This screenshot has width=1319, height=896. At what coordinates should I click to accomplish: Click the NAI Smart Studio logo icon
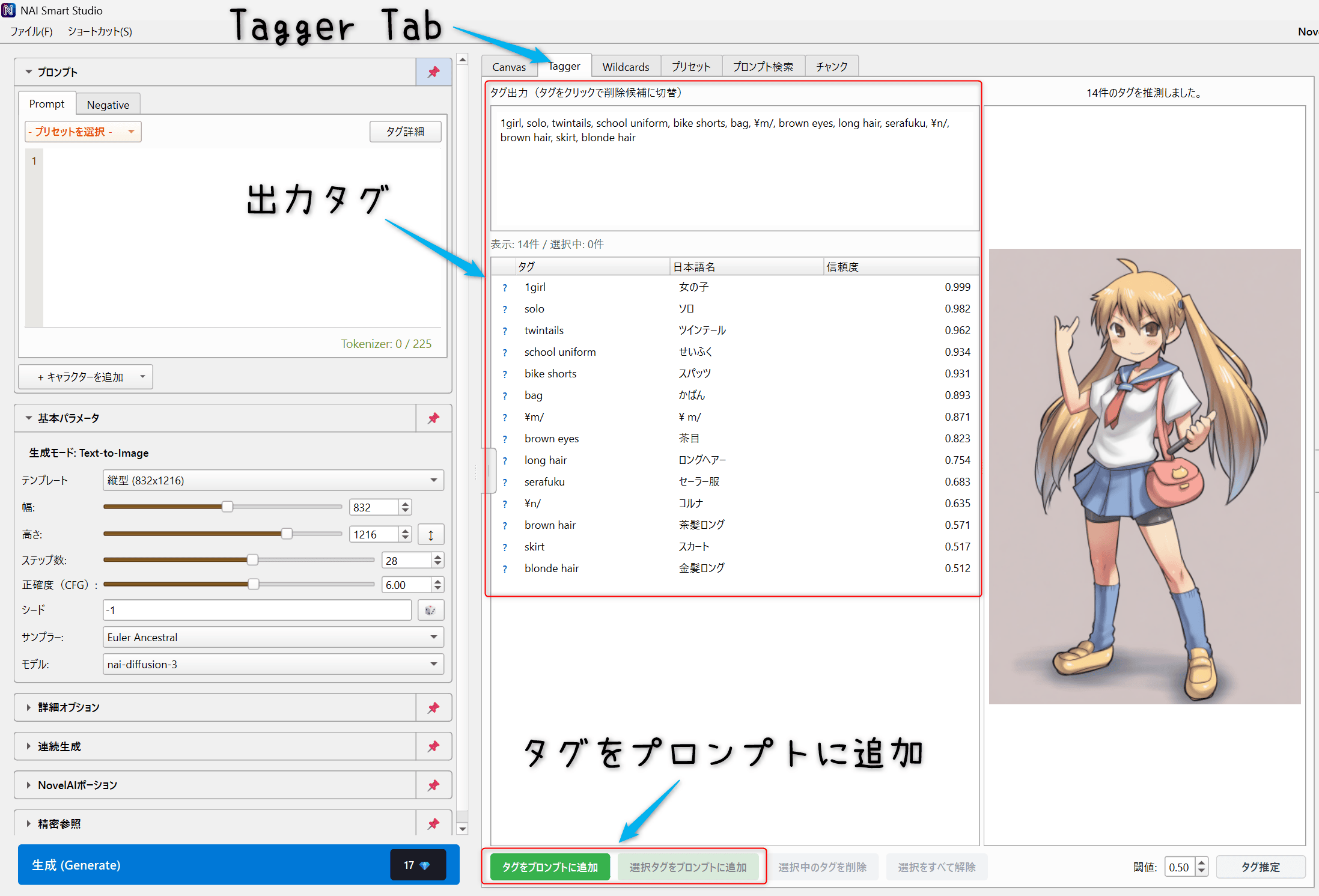10,10
